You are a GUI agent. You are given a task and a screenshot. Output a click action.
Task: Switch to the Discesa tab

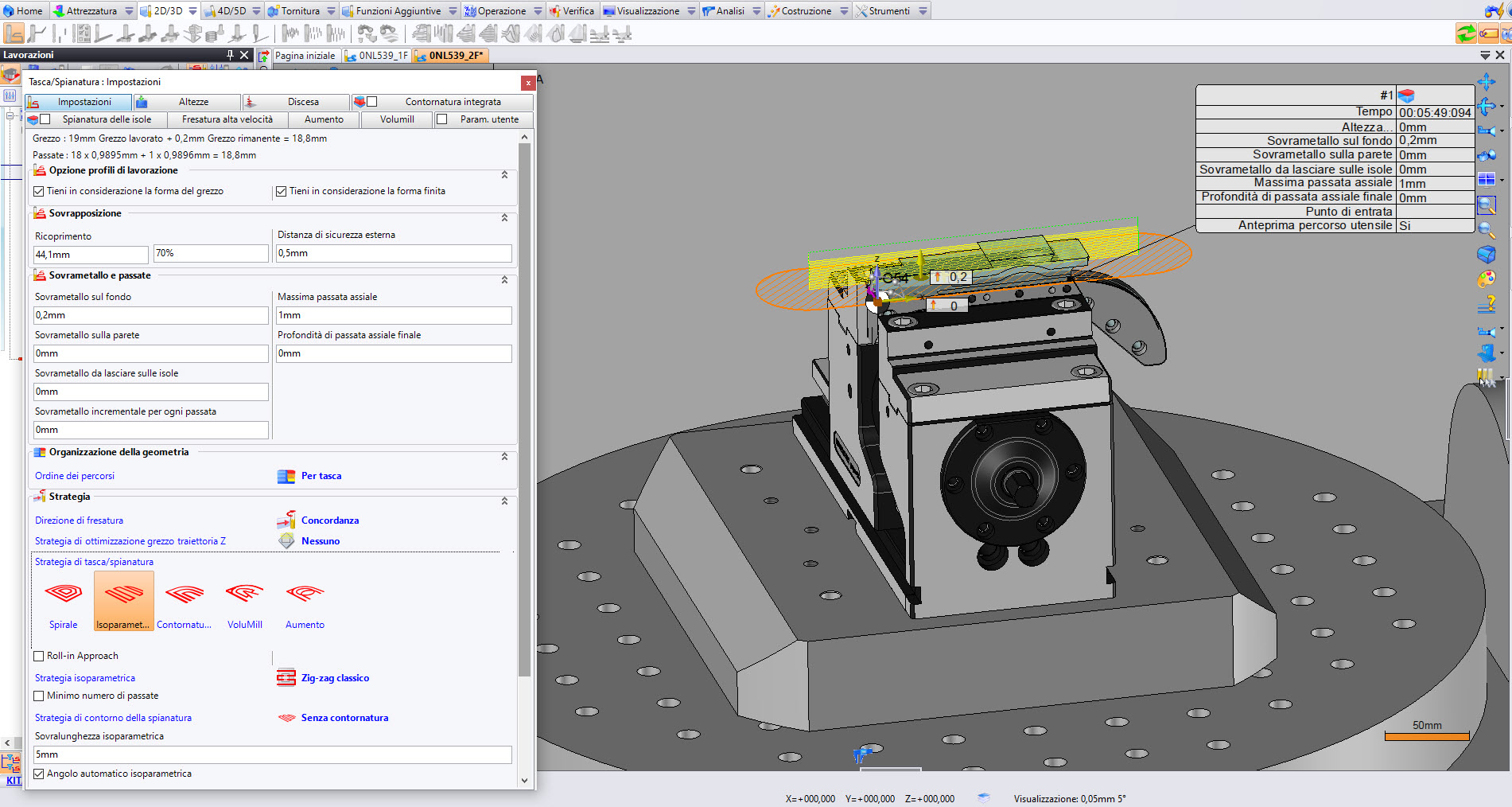[x=297, y=102]
